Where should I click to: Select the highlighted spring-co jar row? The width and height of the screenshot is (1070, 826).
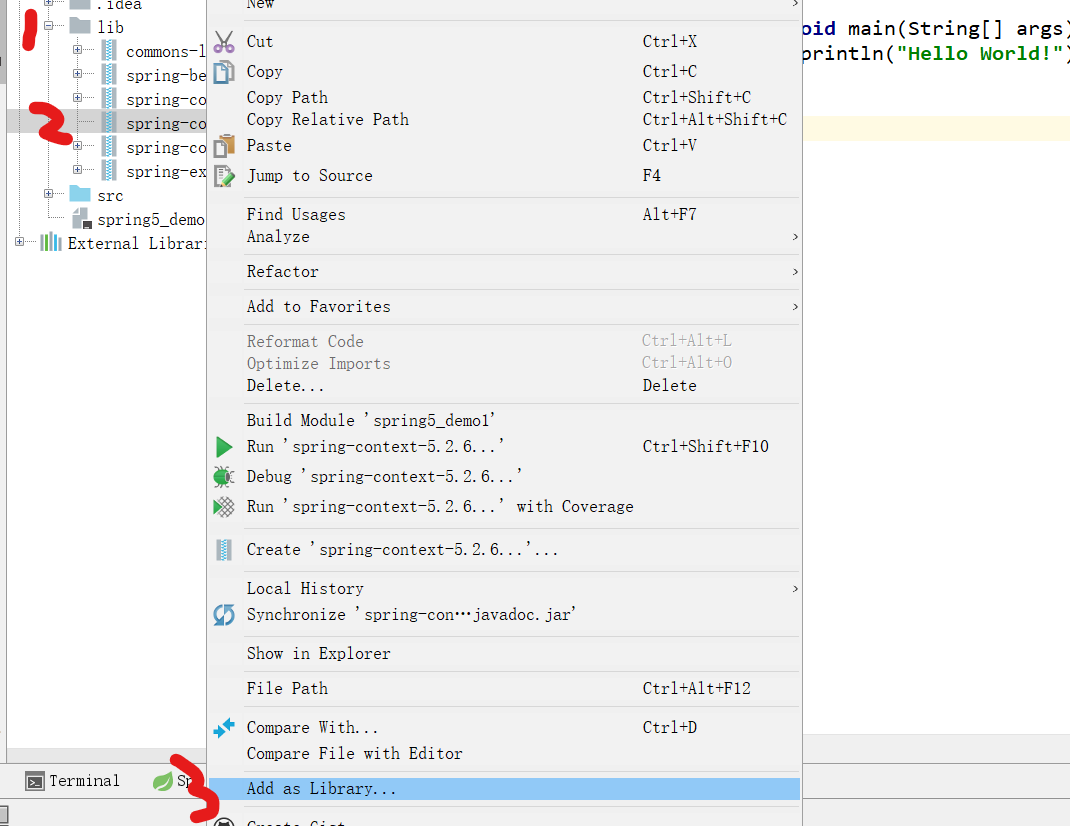pyautogui.click(x=106, y=122)
